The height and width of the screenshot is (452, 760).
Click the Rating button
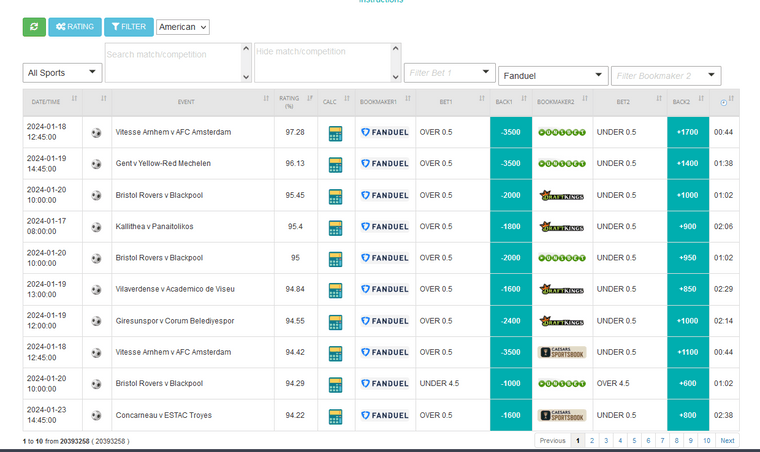(74, 27)
